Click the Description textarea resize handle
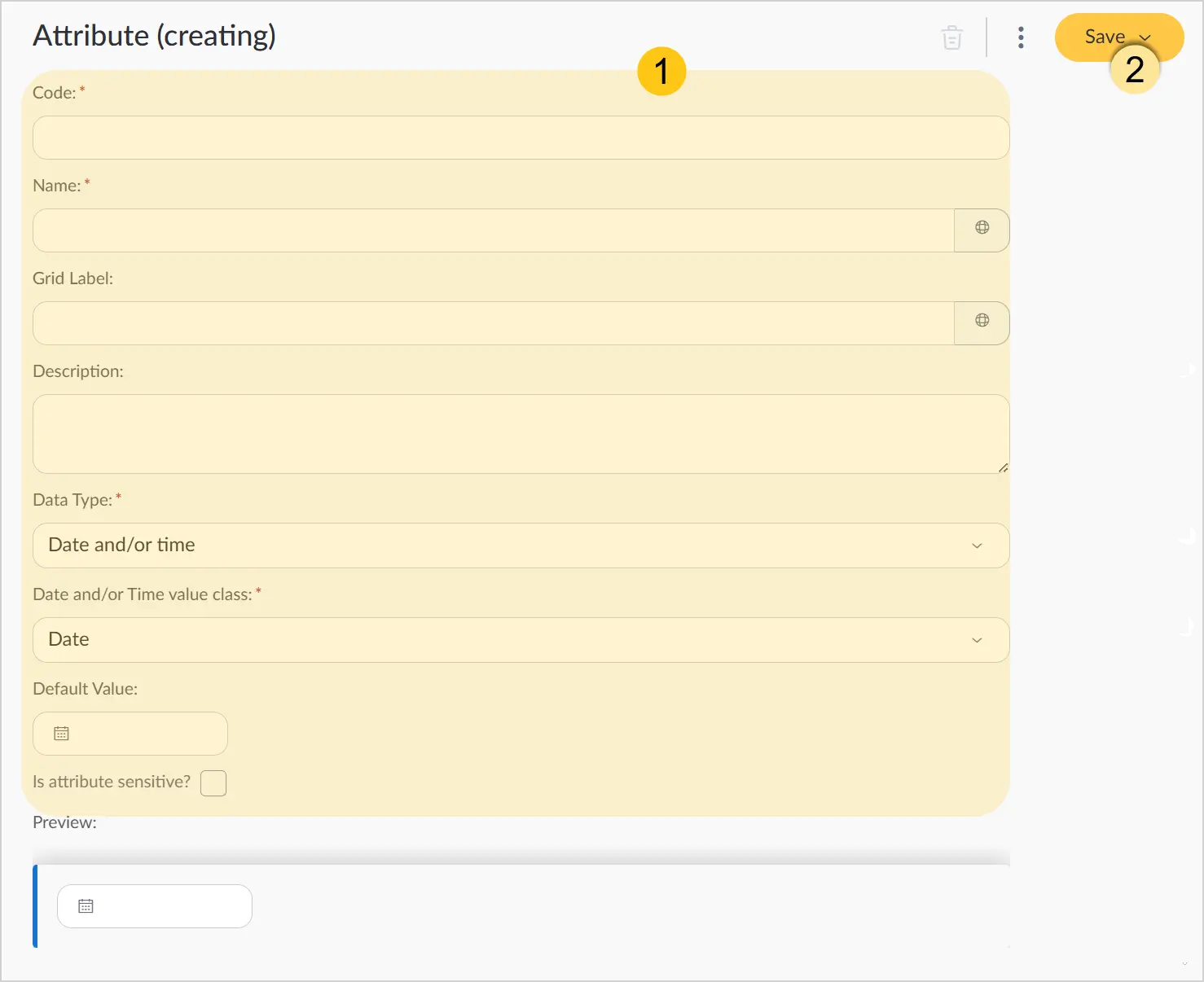 coord(1003,467)
